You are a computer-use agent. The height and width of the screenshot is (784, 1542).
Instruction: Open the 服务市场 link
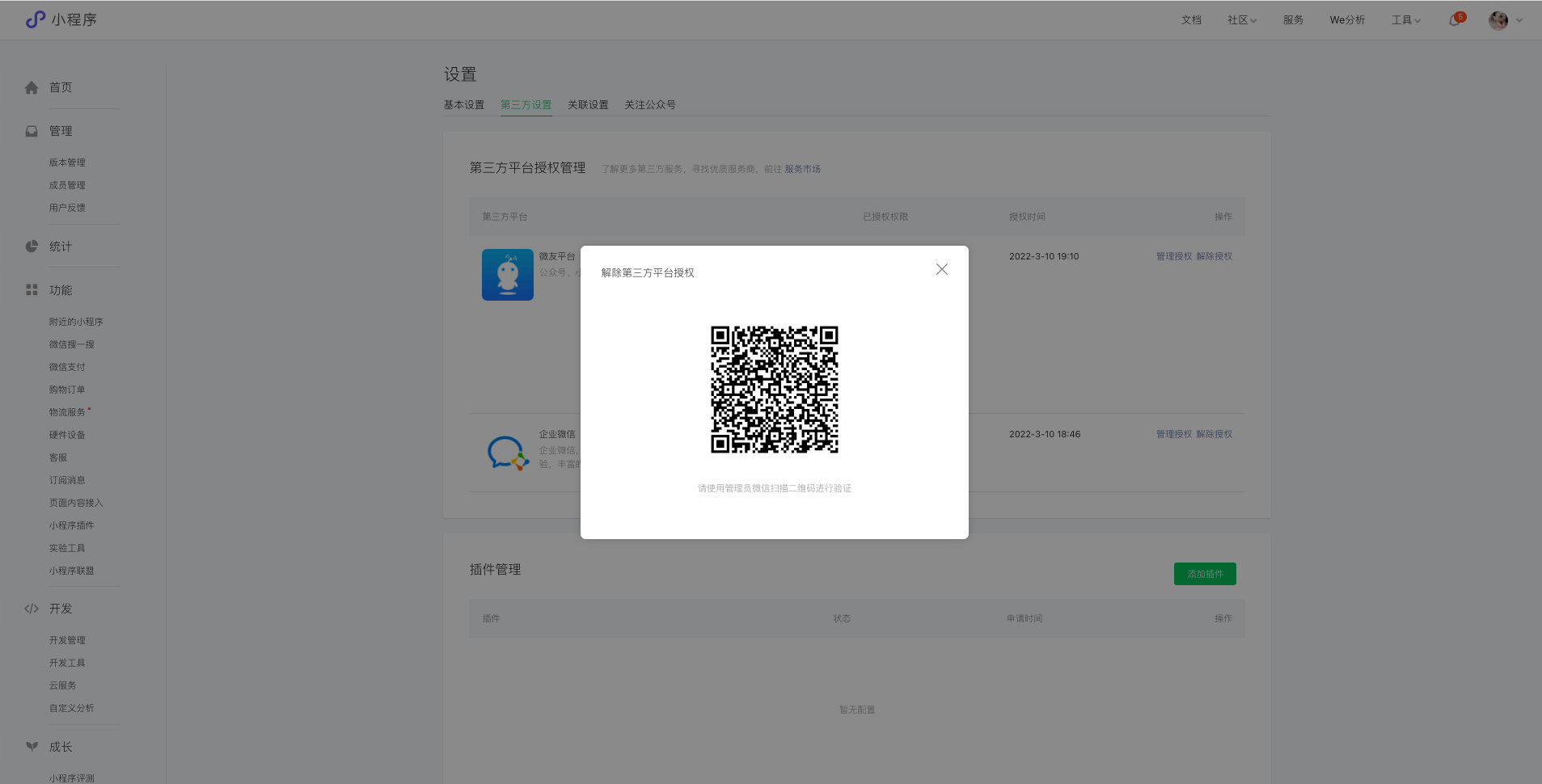802,169
